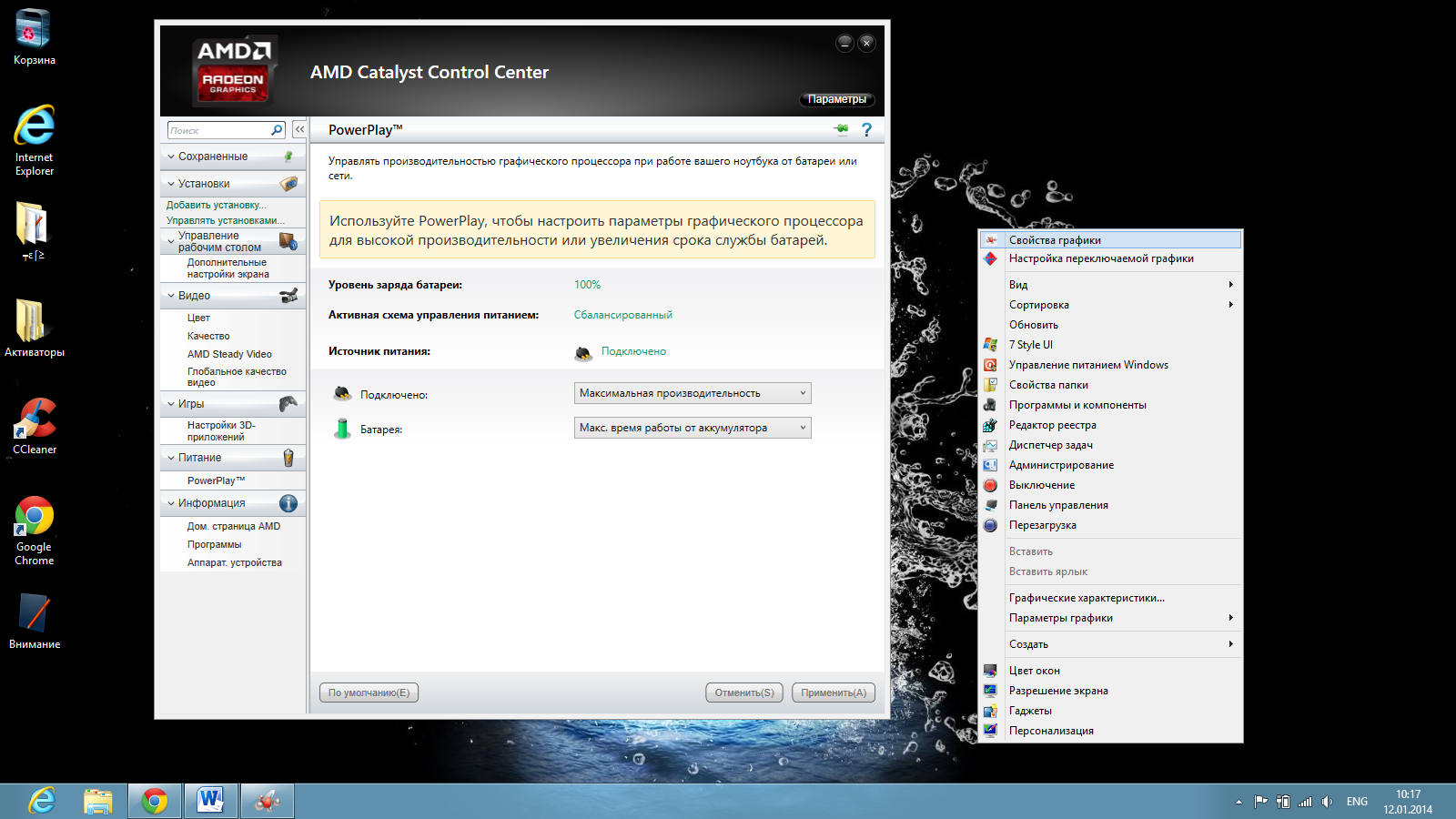The width and height of the screenshot is (1456, 819).
Task: Select CCleaner desktop shortcut
Action: click(34, 426)
